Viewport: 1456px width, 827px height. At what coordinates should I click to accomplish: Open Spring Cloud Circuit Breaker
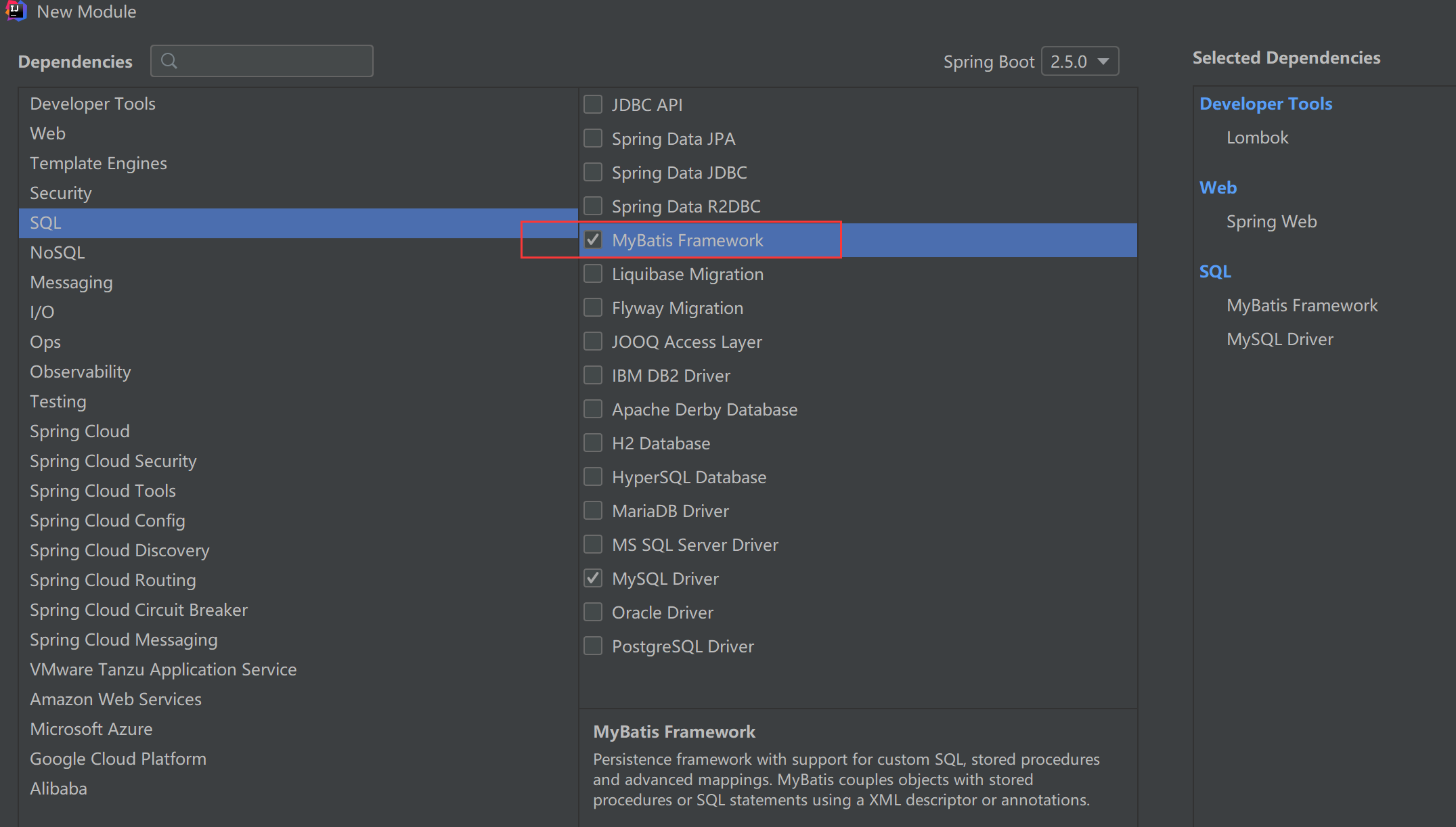point(299,610)
